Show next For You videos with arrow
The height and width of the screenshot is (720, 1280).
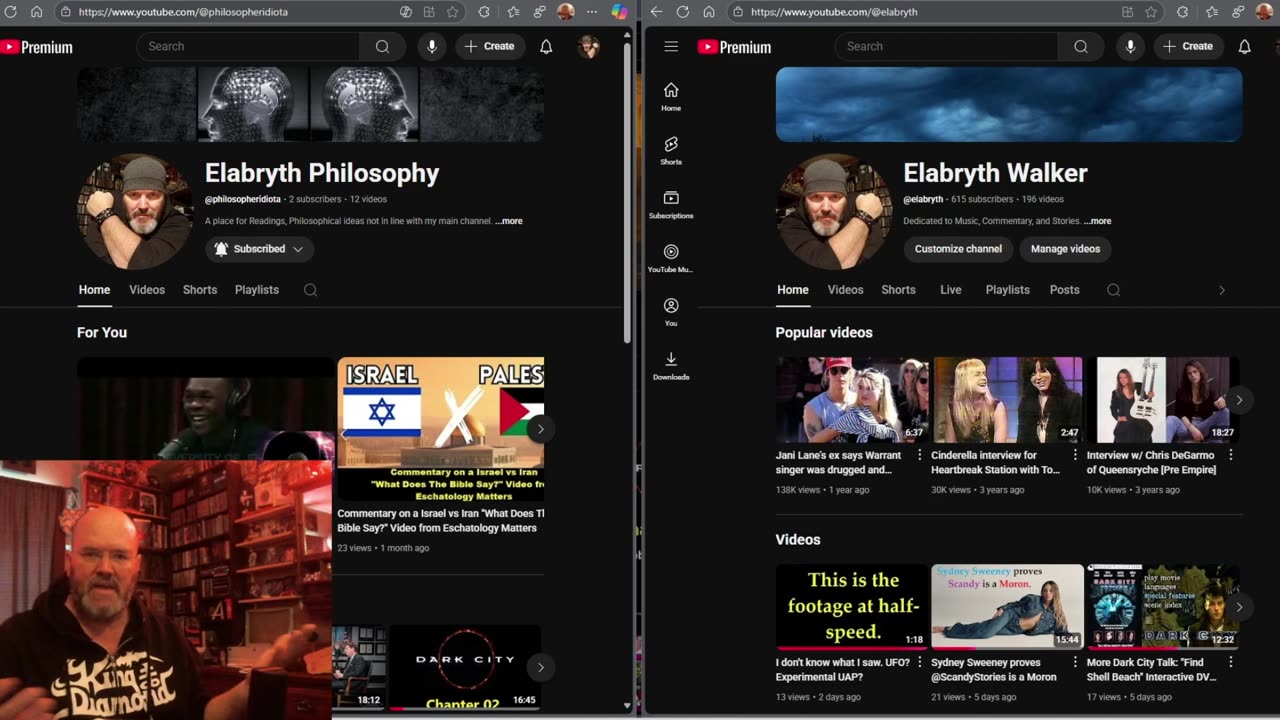540,429
